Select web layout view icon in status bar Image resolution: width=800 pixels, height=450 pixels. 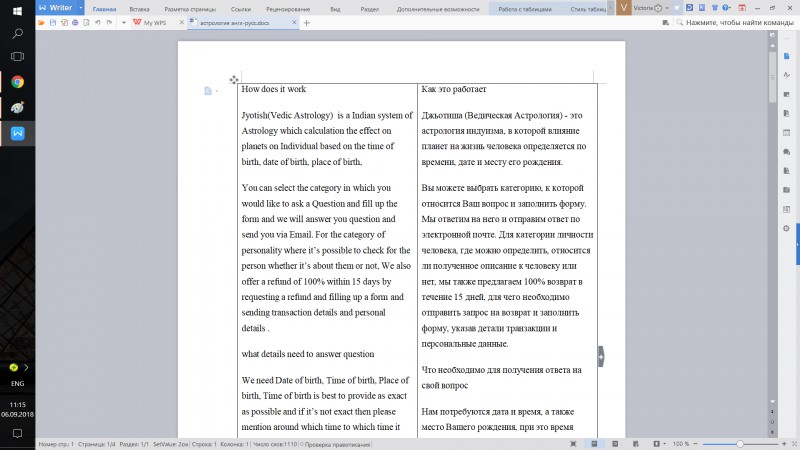(x=635, y=444)
